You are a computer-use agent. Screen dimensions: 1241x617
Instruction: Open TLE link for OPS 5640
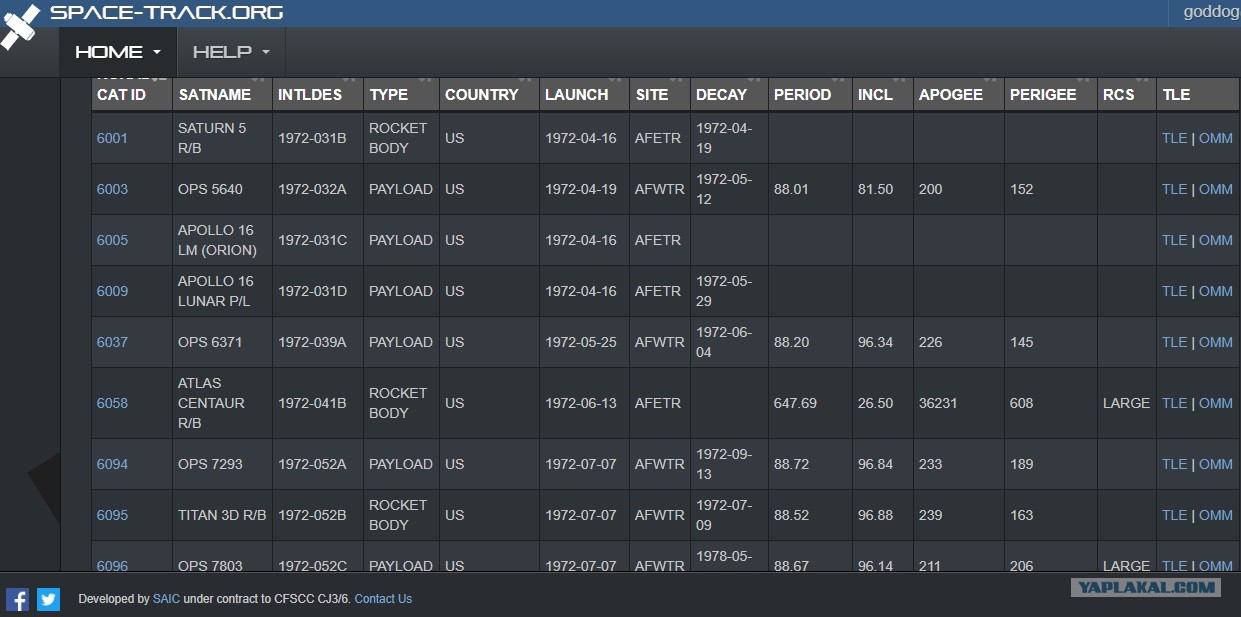1174,189
